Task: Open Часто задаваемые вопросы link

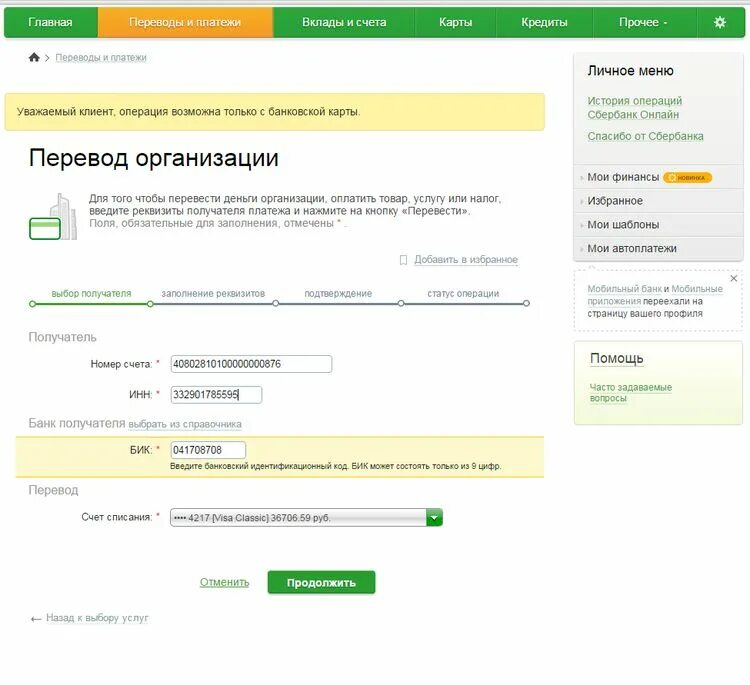Action: pos(630,393)
